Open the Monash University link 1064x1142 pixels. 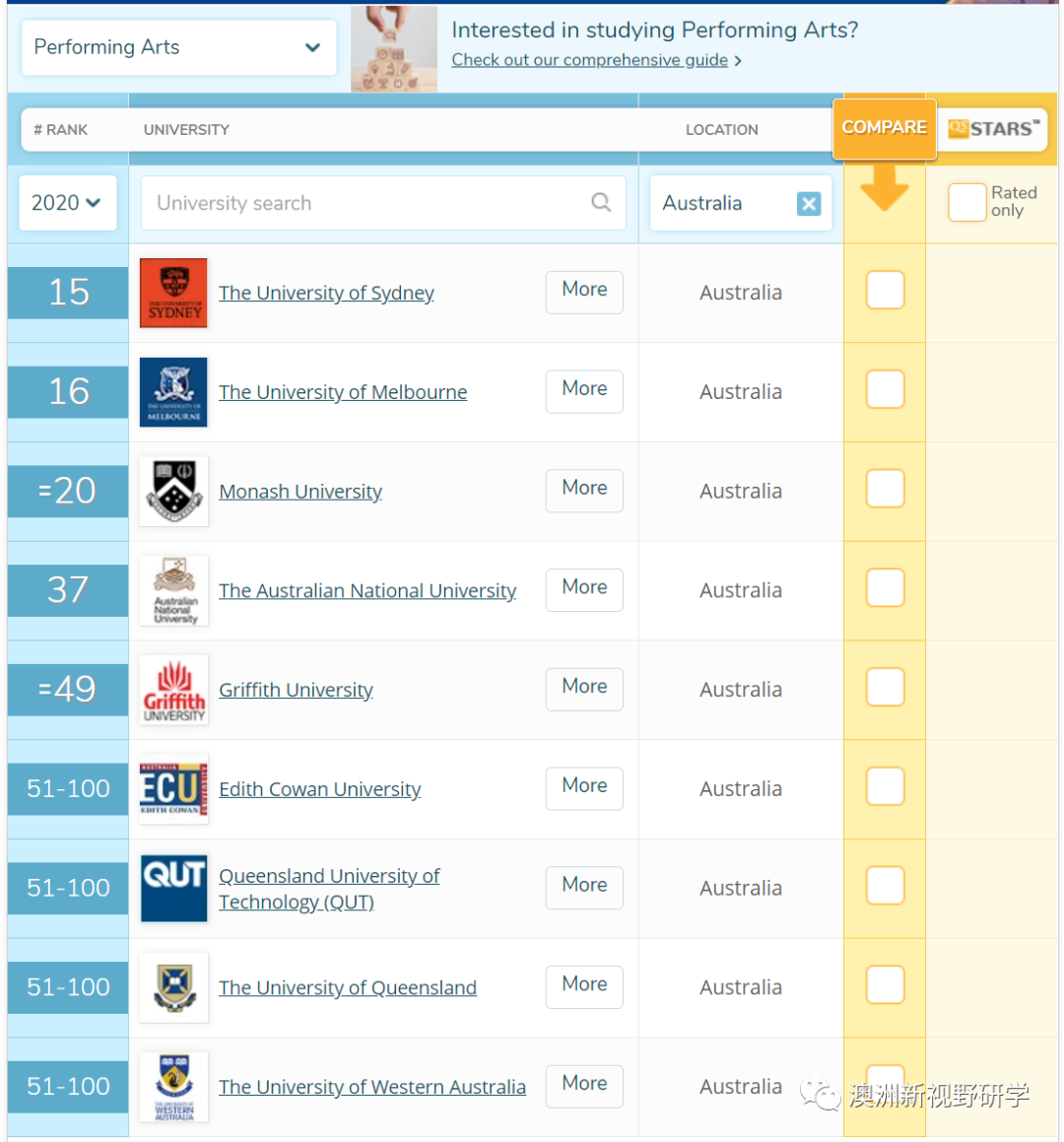pos(300,492)
